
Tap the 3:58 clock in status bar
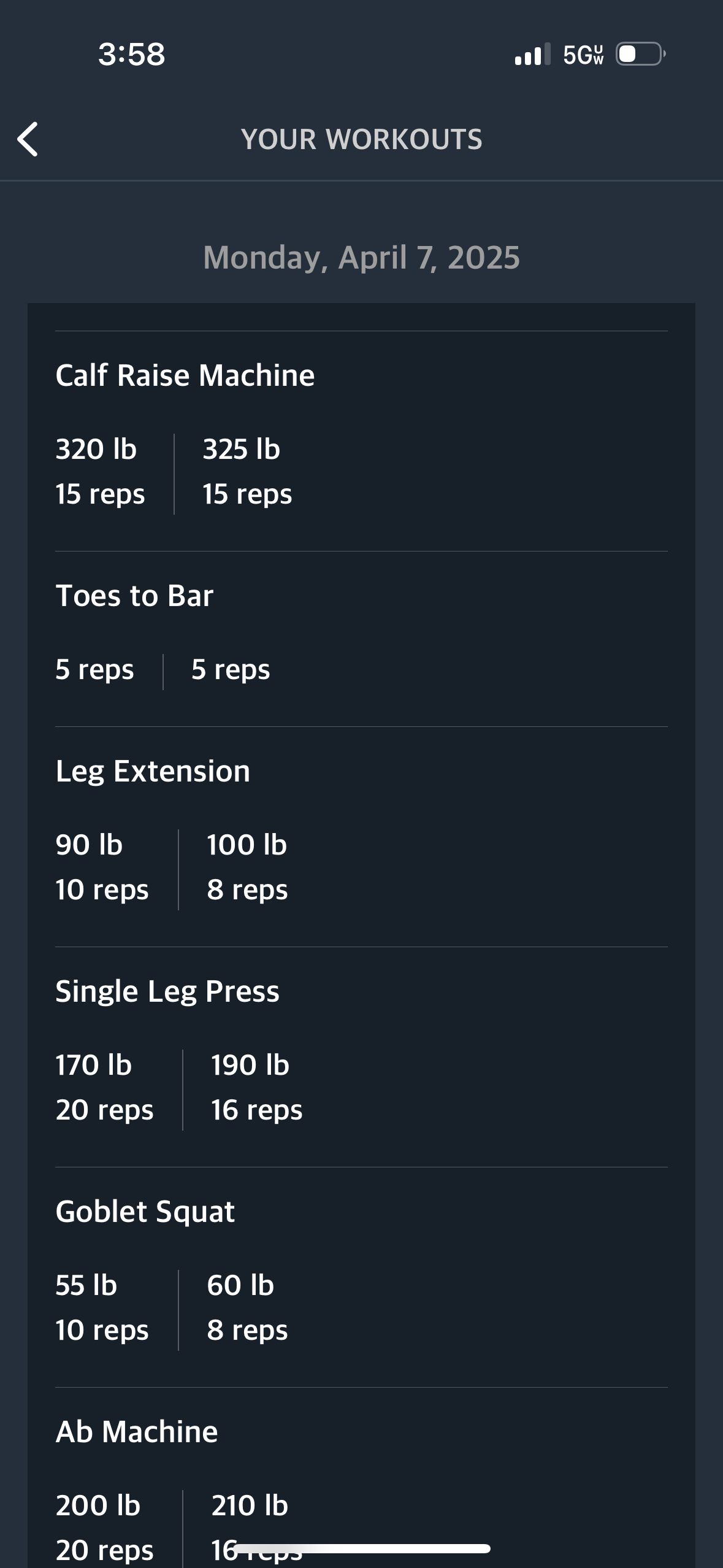(132, 54)
